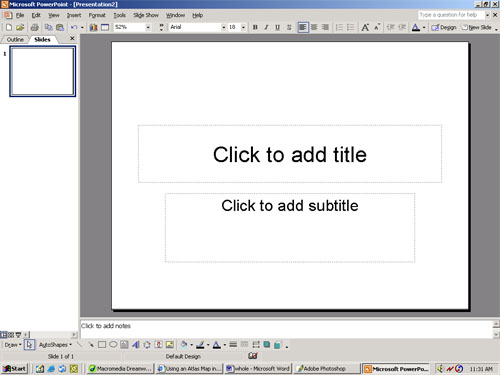Open 3-D style options
Screen dimensions: 500x375
pyautogui.click(x=278, y=345)
